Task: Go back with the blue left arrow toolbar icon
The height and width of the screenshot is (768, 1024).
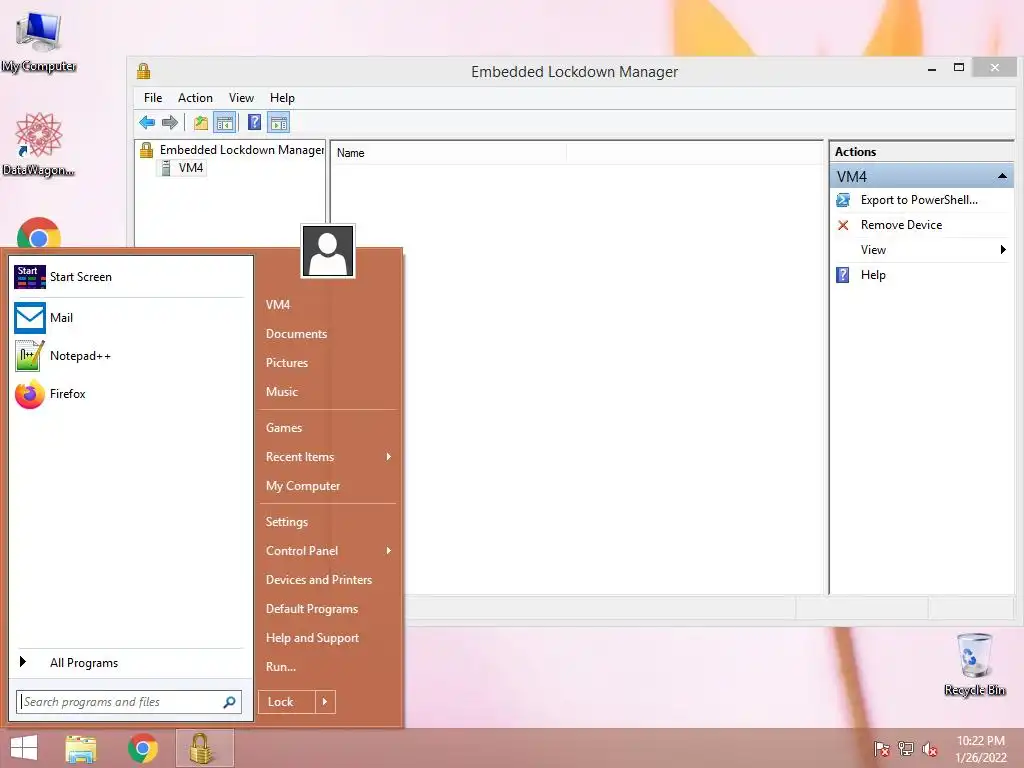Action: click(147, 122)
